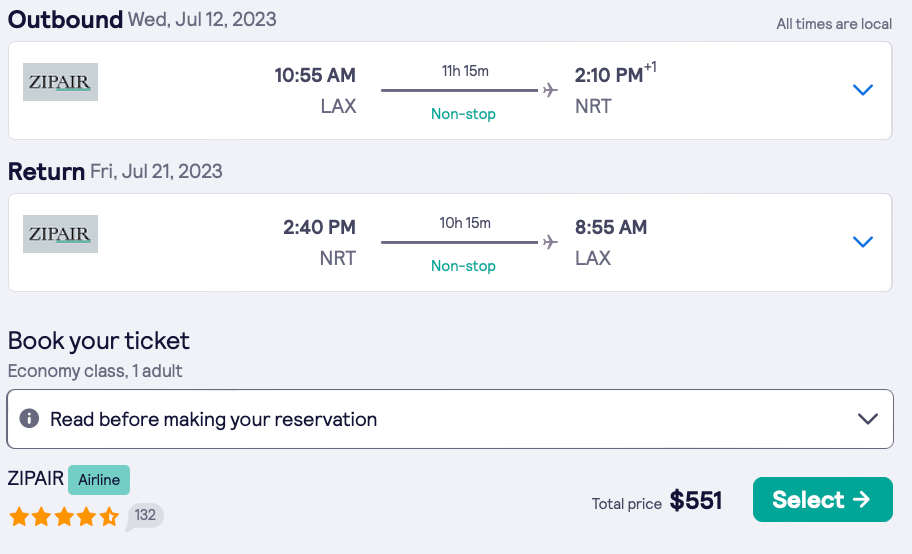The width and height of the screenshot is (912, 554).
Task: Expand the outbound flight details chevron
Action: tap(862, 90)
